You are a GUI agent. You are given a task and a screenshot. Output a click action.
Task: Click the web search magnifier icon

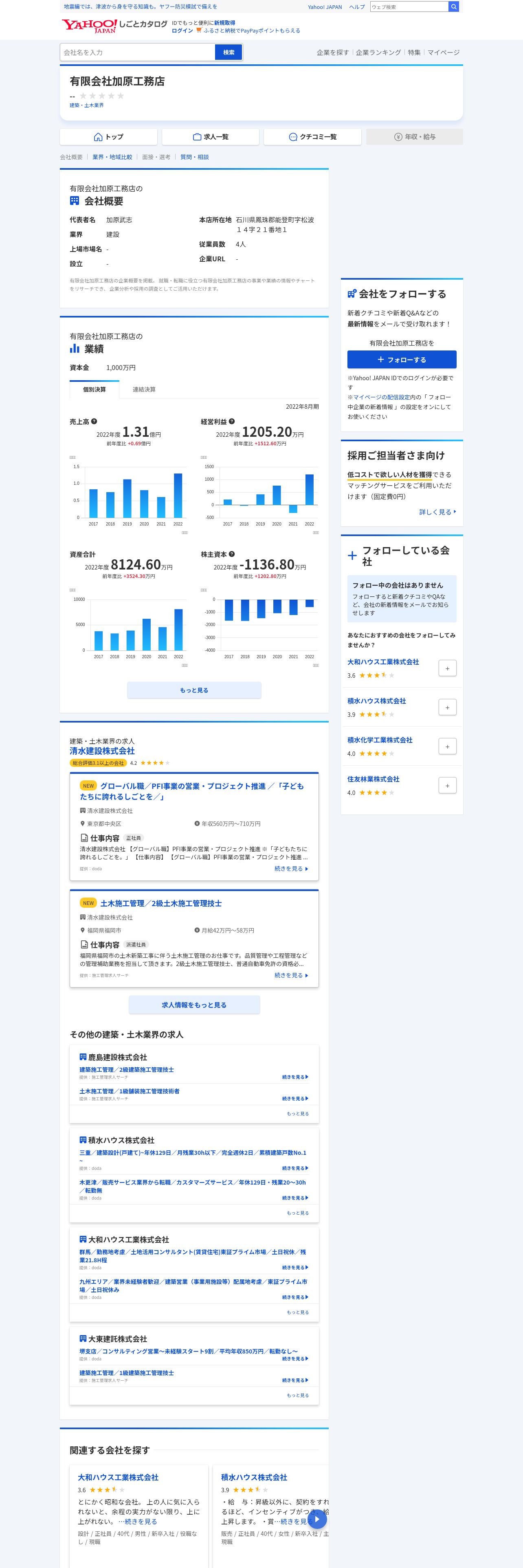(454, 7)
